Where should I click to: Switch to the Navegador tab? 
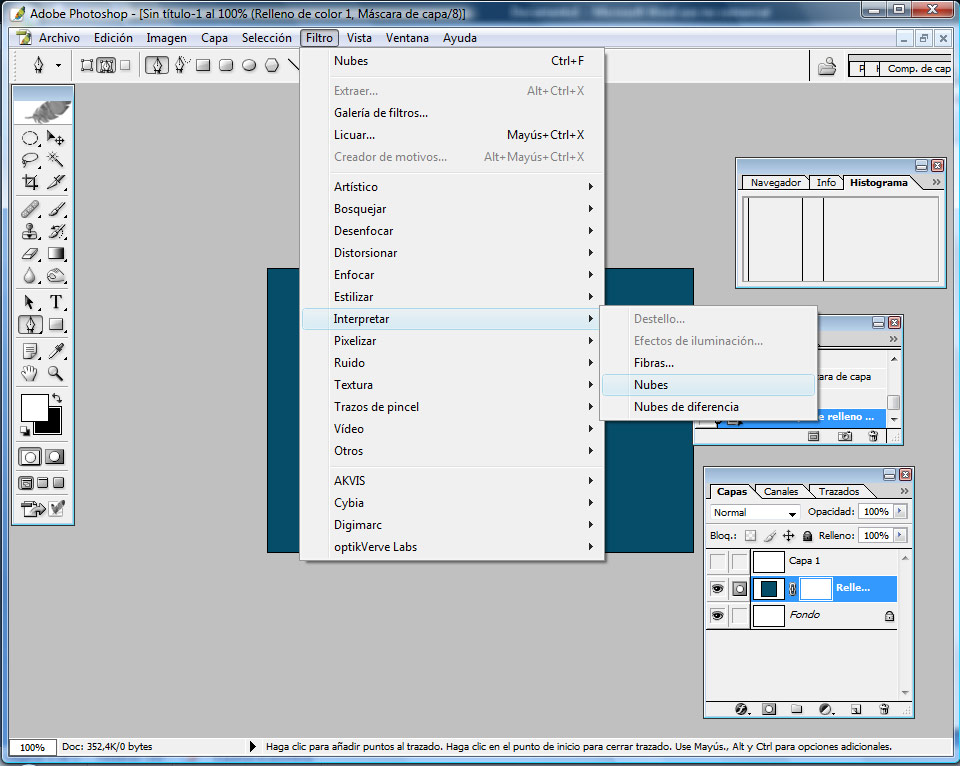tap(776, 182)
